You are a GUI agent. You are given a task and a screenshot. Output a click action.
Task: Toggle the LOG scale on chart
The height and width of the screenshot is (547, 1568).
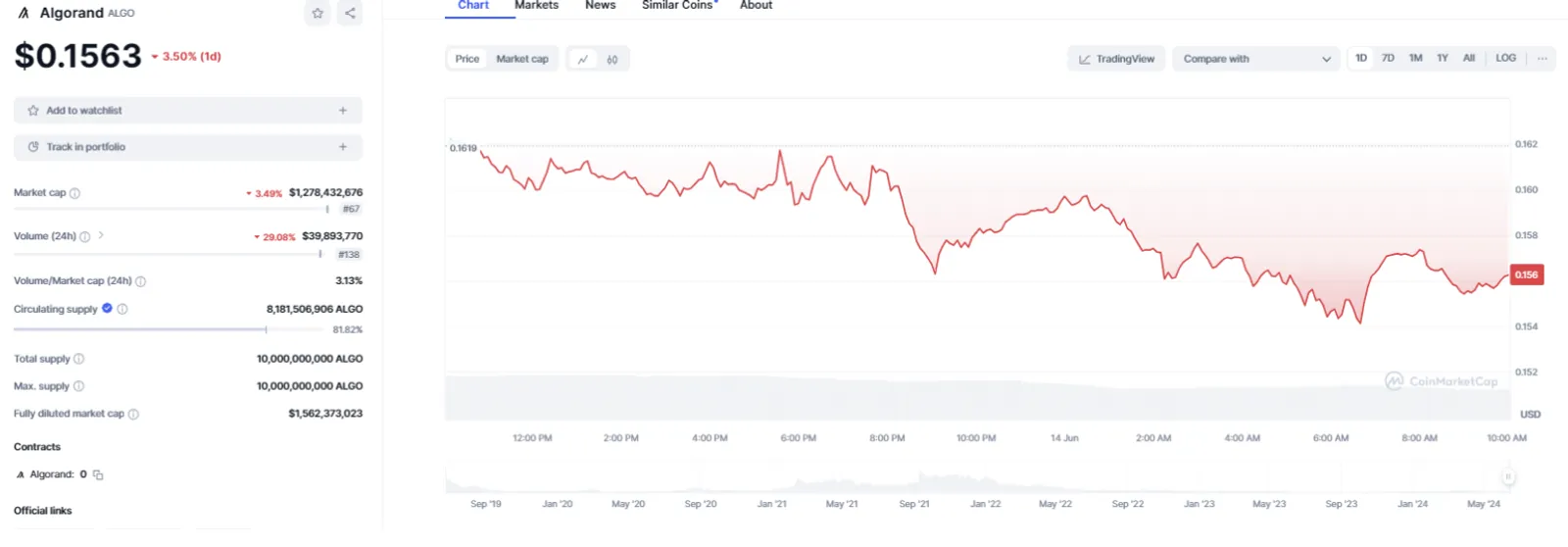point(1506,59)
